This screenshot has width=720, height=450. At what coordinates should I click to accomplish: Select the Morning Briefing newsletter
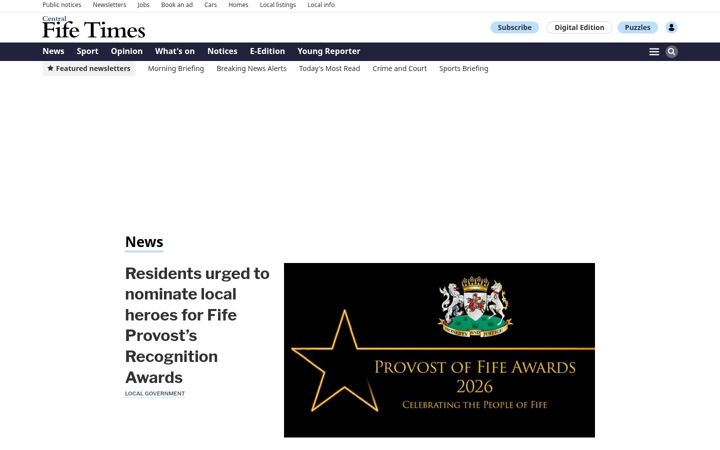(x=176, y=68)
